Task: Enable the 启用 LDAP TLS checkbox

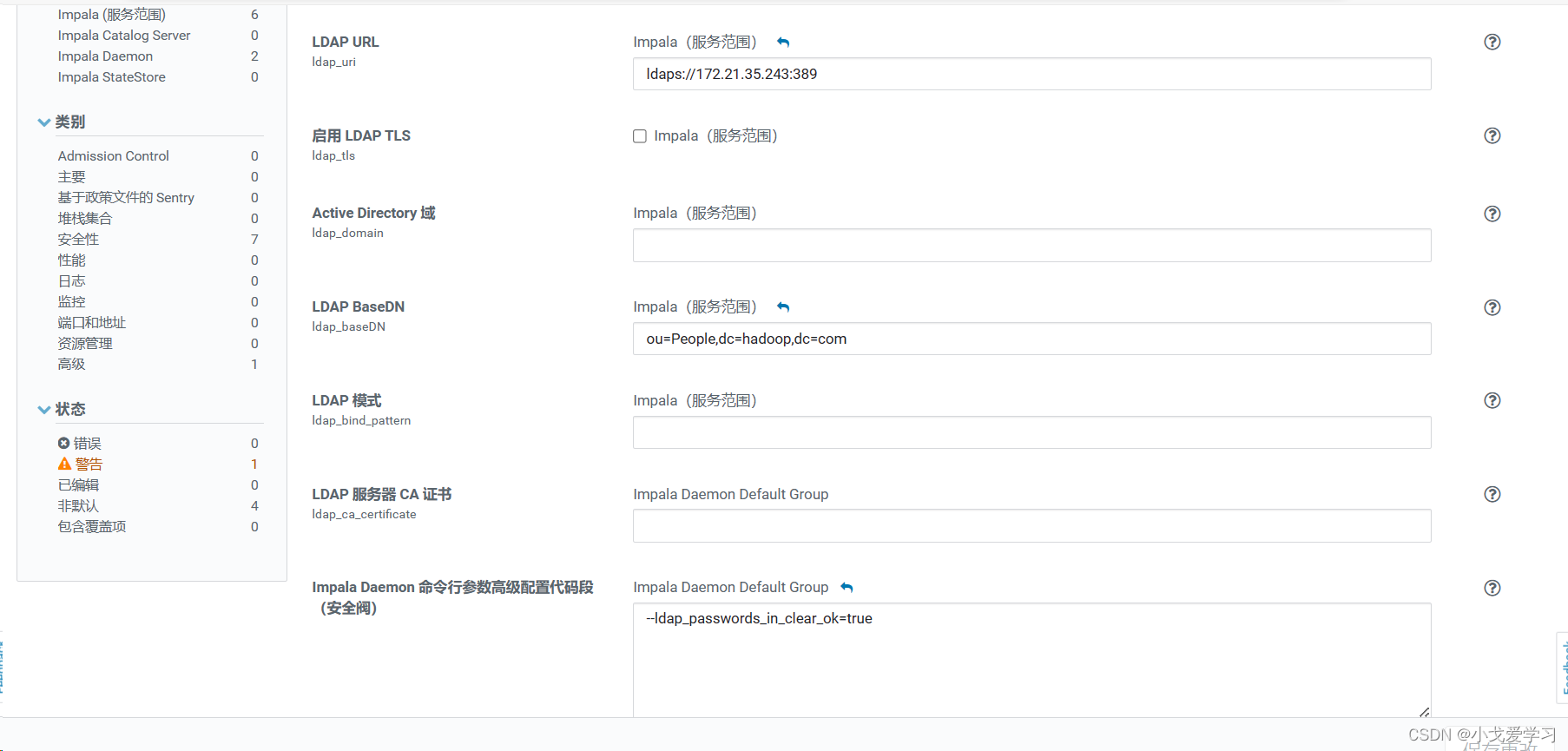Action: [640, 136]
